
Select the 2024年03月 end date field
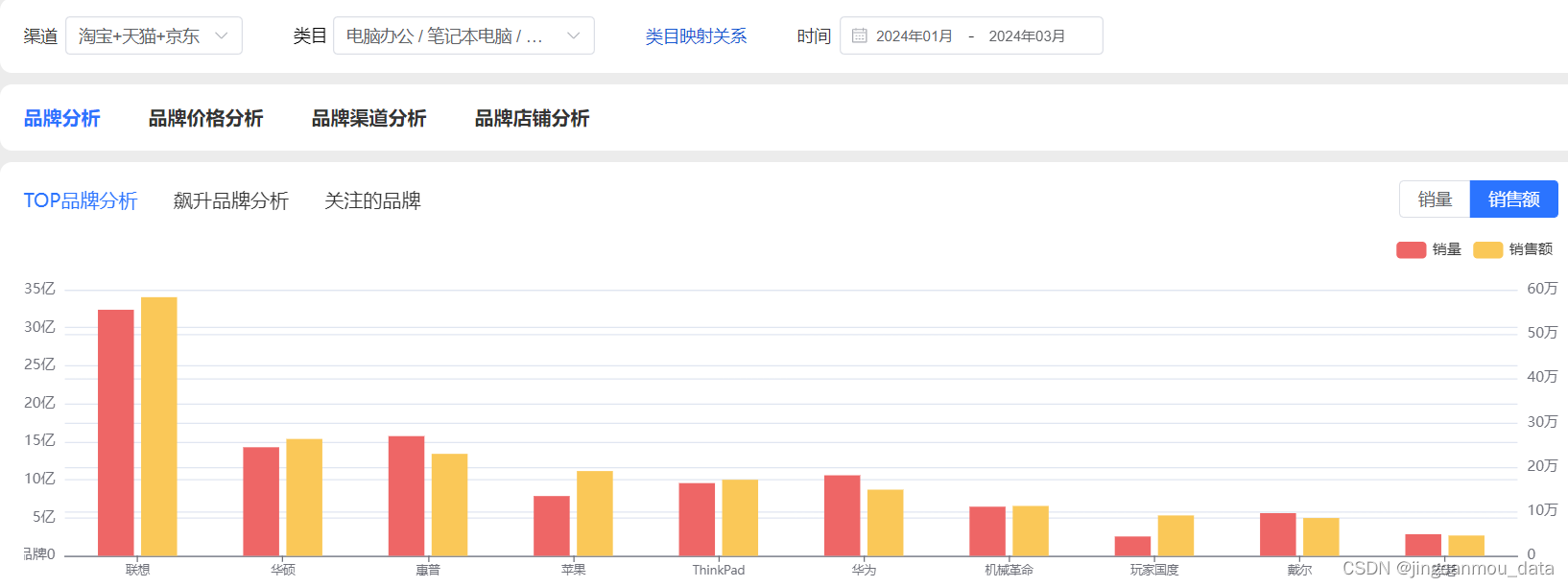point(1027,35)
